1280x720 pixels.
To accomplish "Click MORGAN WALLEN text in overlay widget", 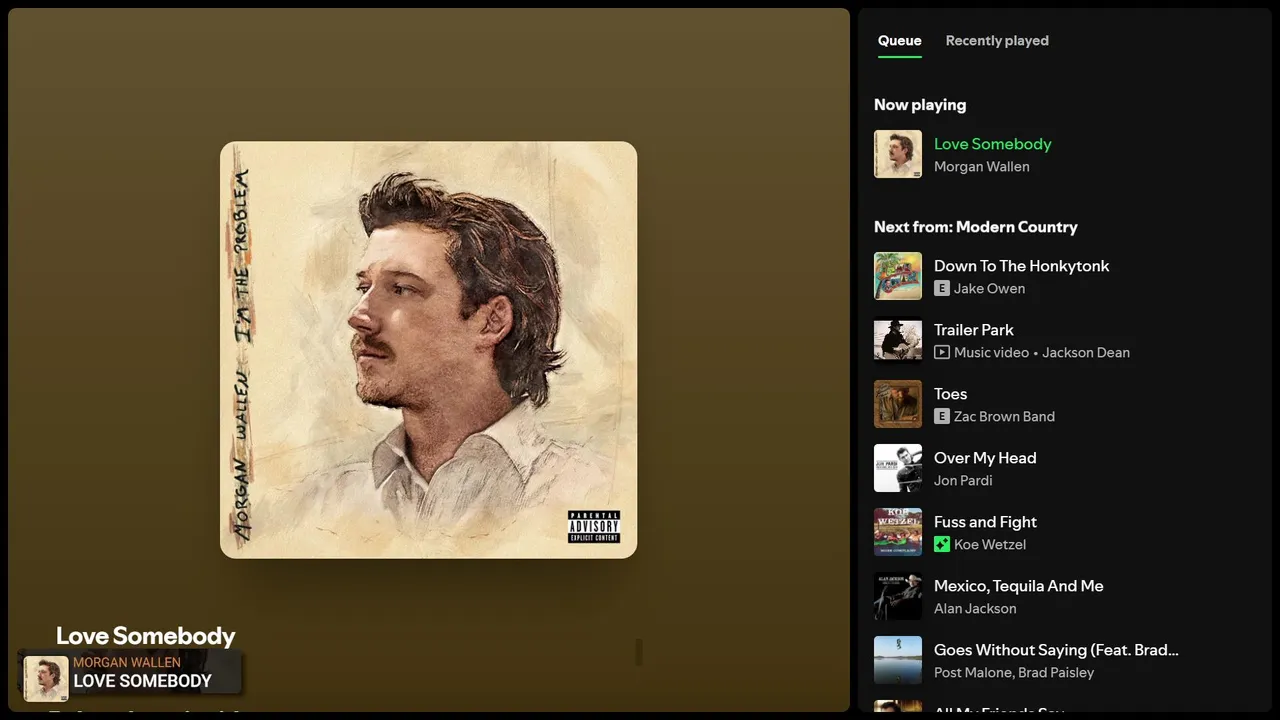I will click(127, 662).
